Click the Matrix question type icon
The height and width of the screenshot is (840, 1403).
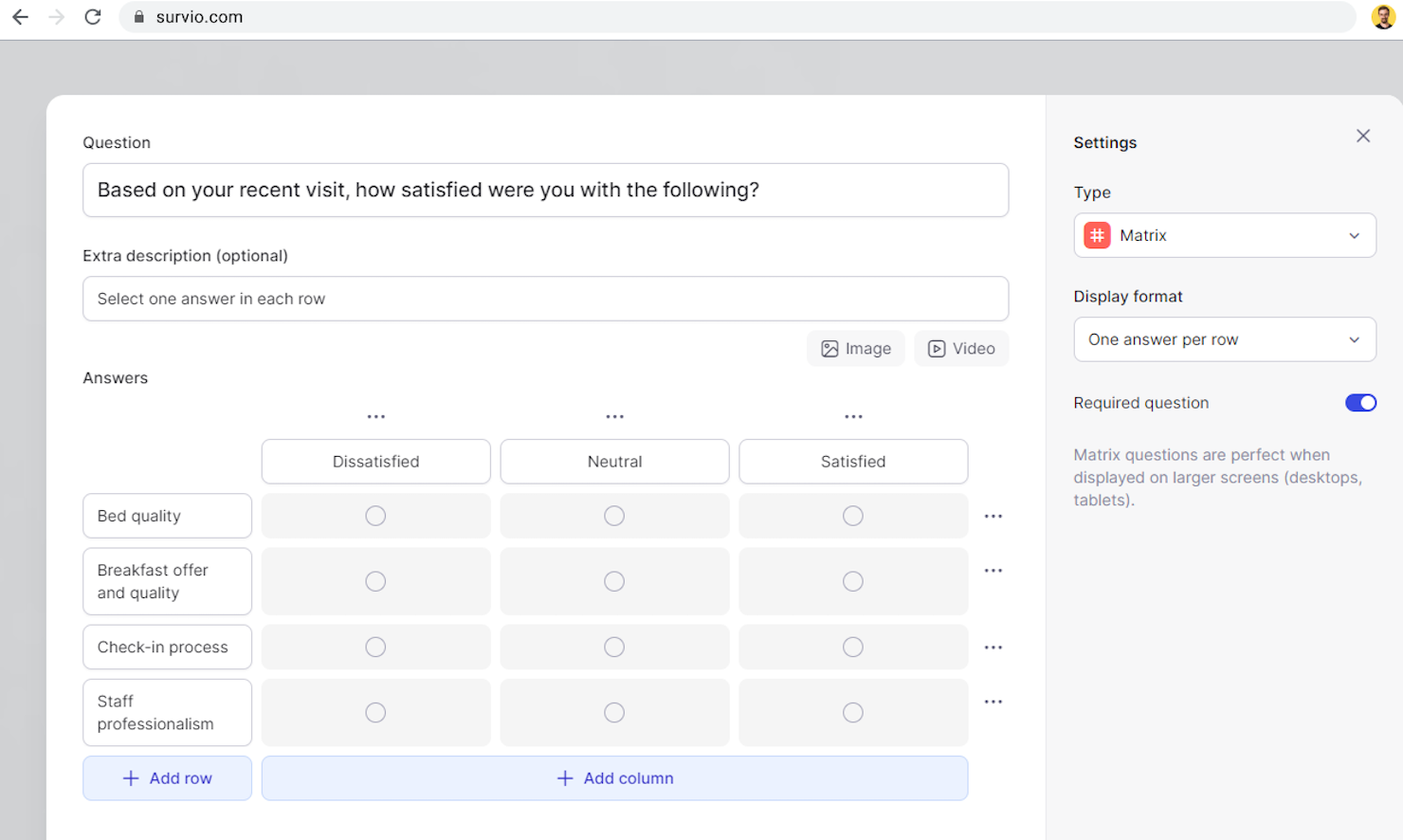tap(1096, 235)
